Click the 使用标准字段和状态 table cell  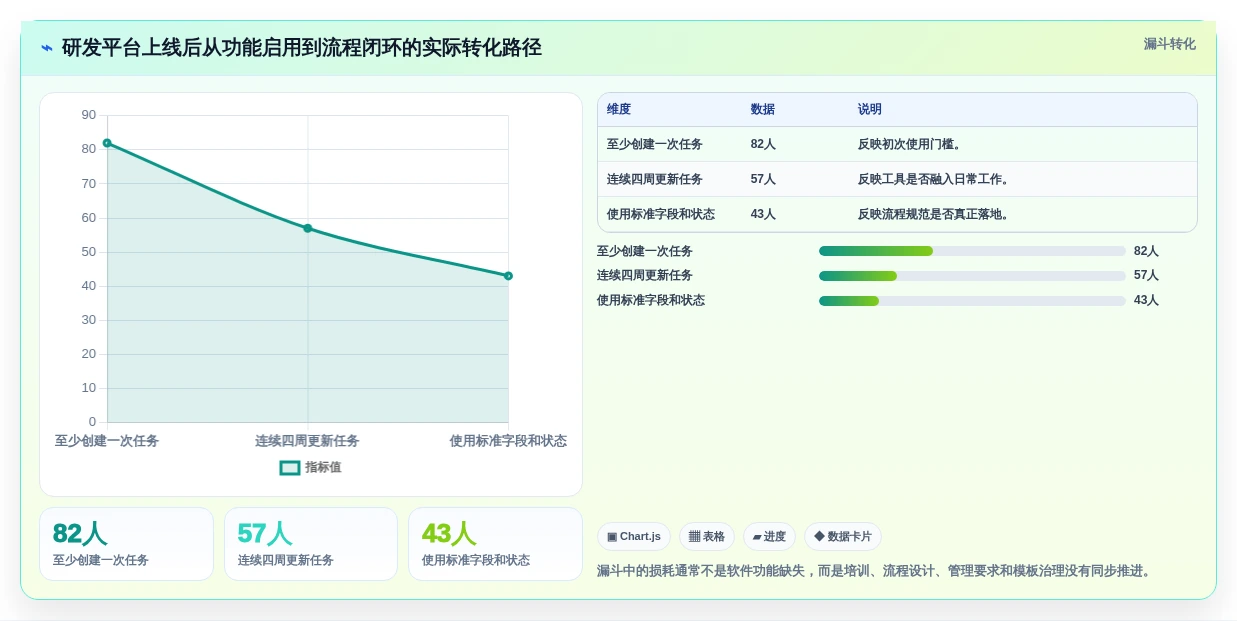[x=661, y=214]
